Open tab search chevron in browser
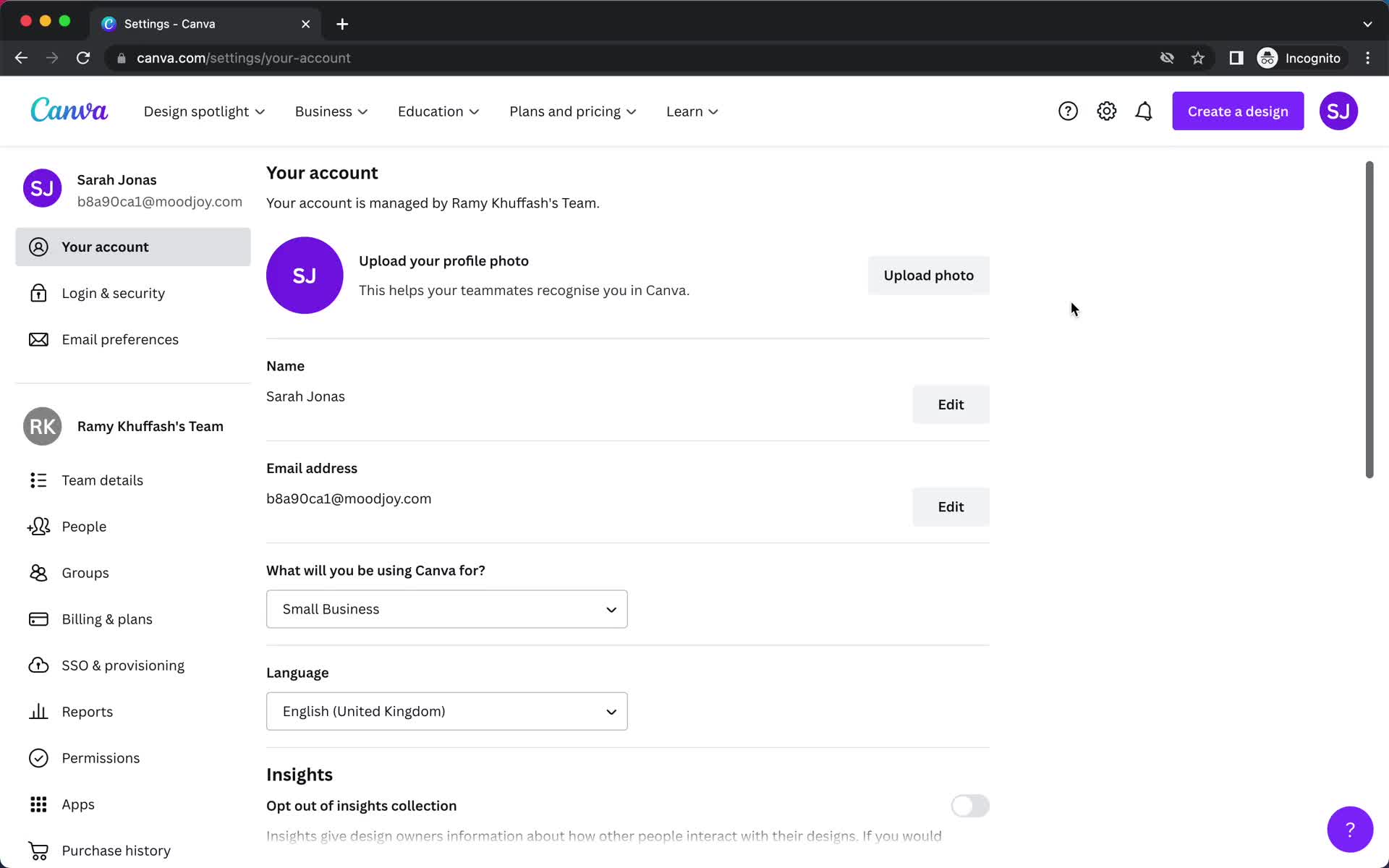The image size is (1389, 868). coord(1367,24)
